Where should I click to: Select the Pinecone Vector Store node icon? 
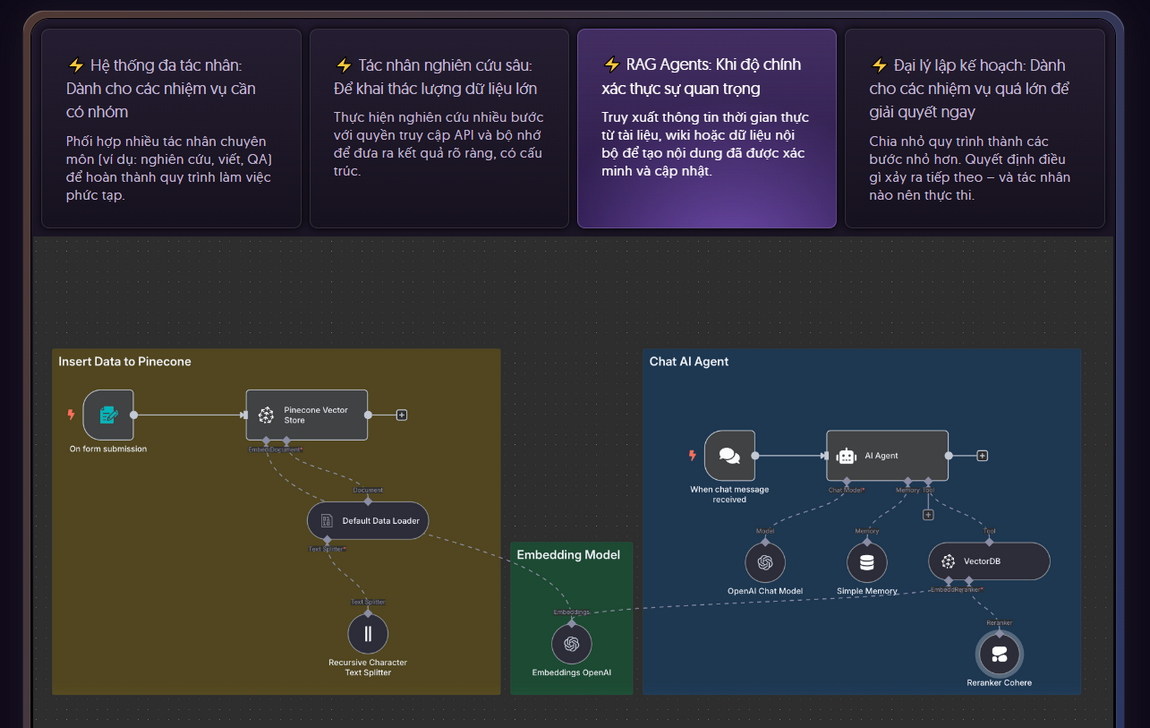click(x=265, y=414)
